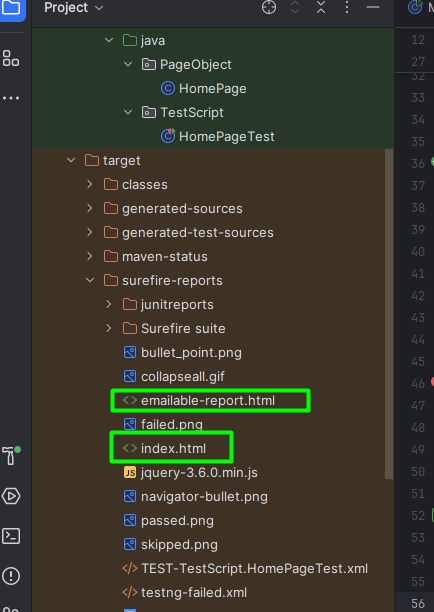Image resolution: width=434 pixels, height=612 pixels.
Task: Open the Project view dropdown
Action: click(74, 7)
